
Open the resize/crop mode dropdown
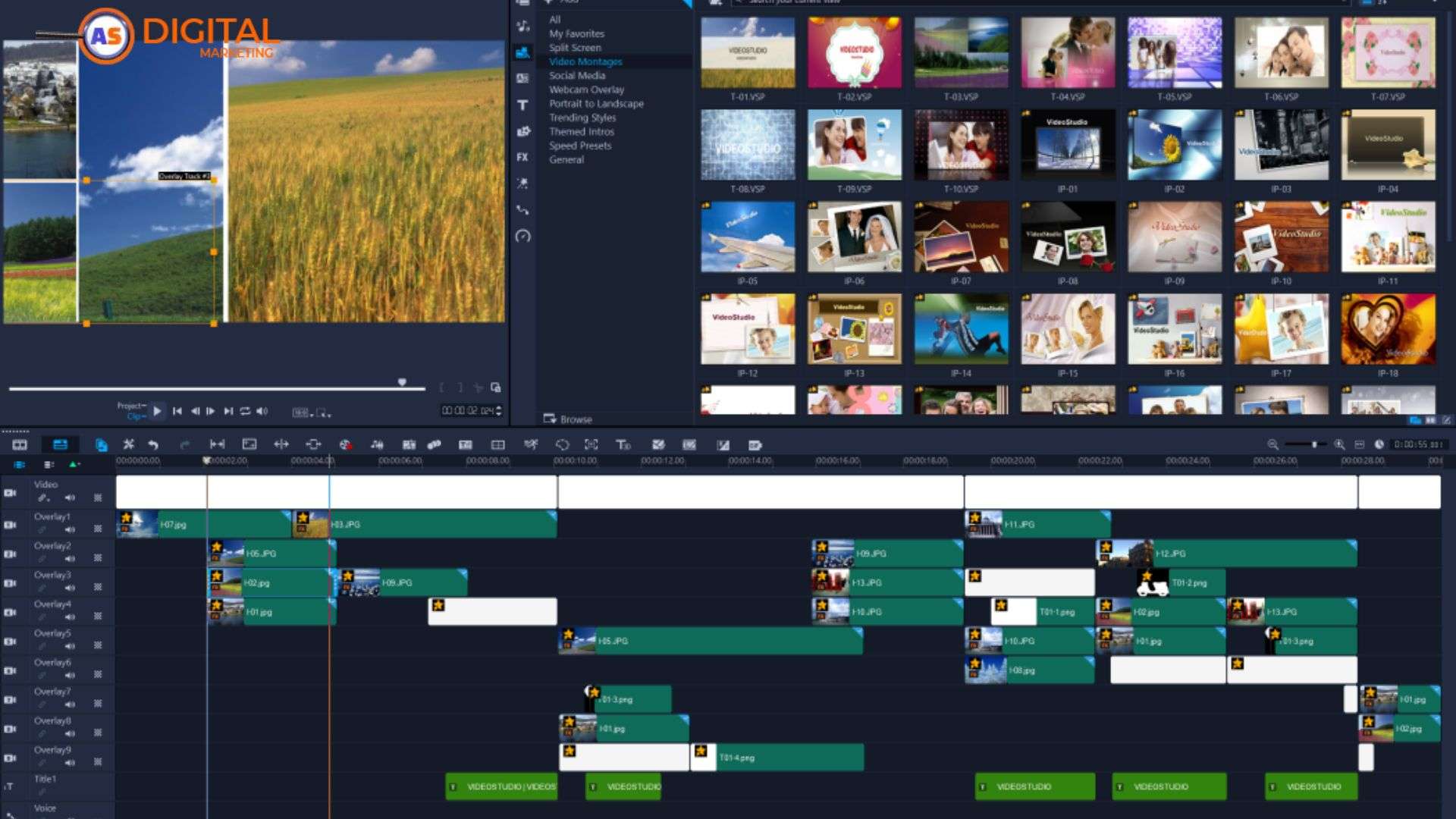coord(324,413)
